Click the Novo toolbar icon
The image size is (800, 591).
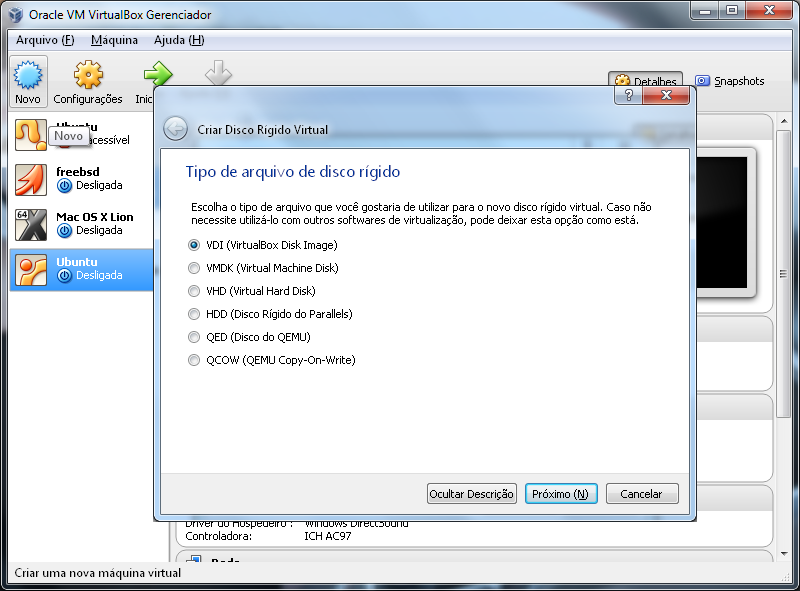[28, 75]
